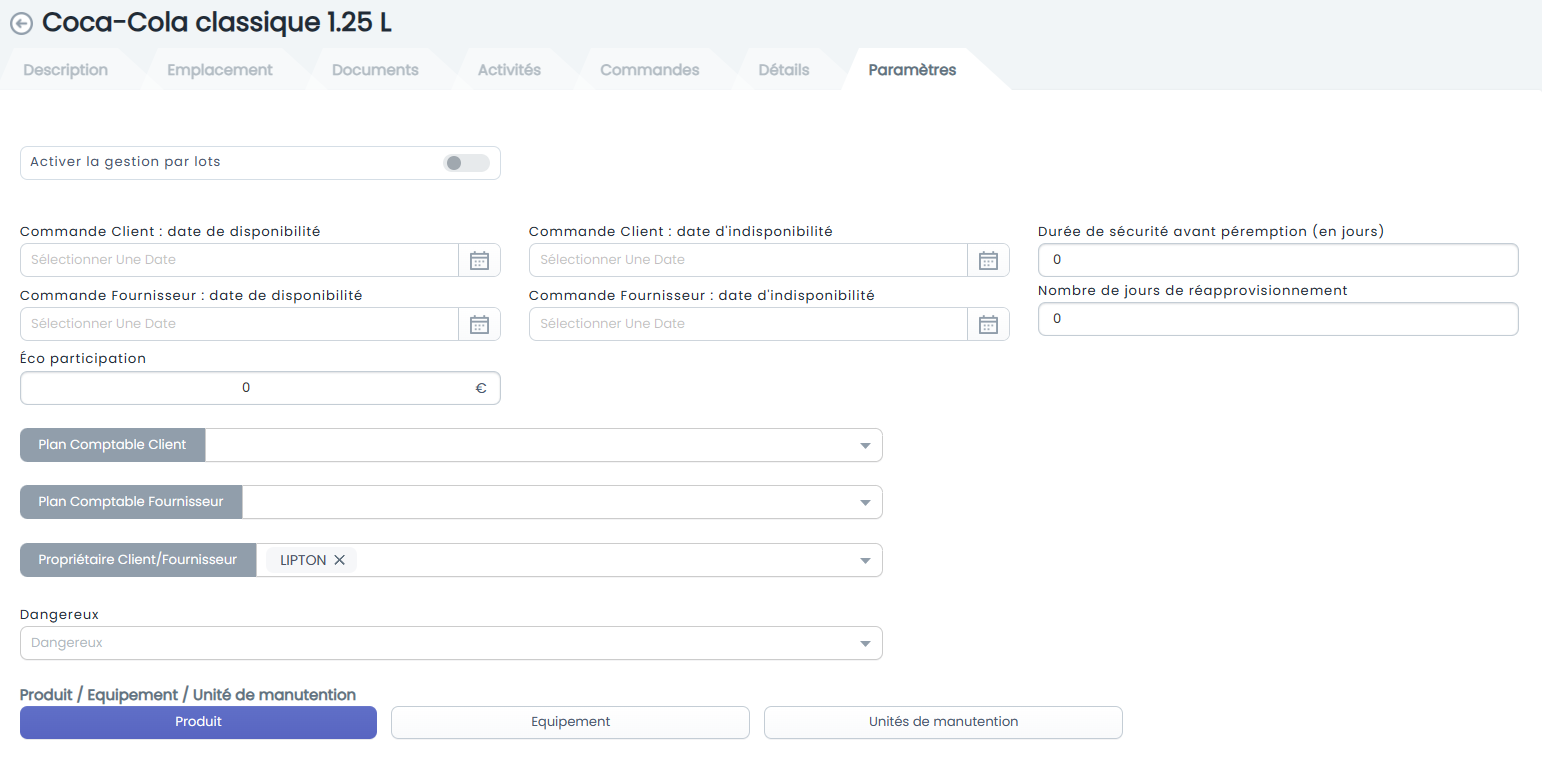Switch to the Emplacement tab
Viewport: 1542px width, 760px height.
pos(220,70)
